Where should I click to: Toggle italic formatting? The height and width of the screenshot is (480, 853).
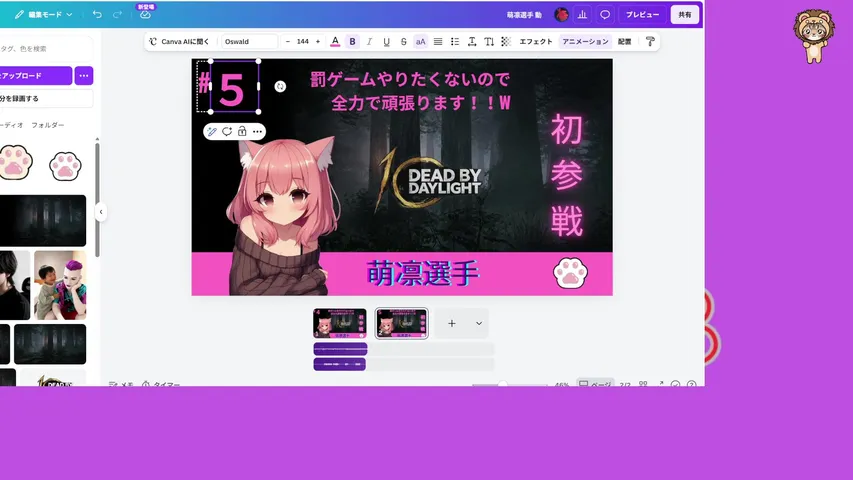point(369,41)
